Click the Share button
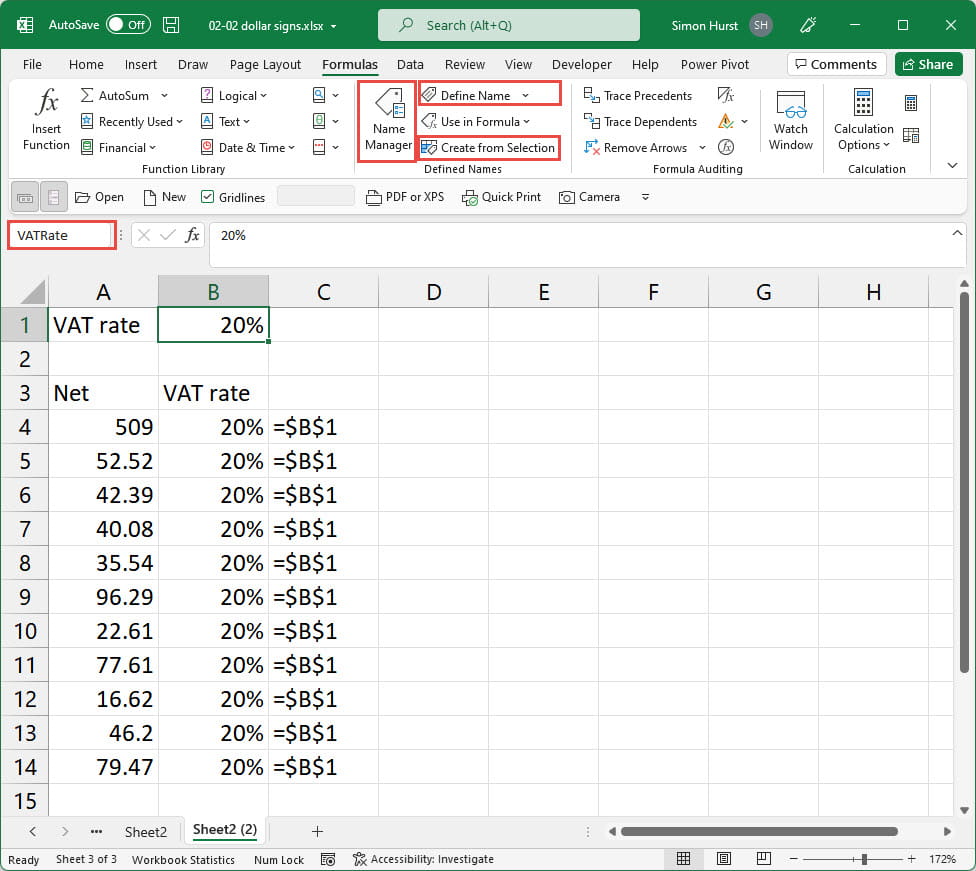This screenshot has height=871, width=976. [x=926, y=65]
